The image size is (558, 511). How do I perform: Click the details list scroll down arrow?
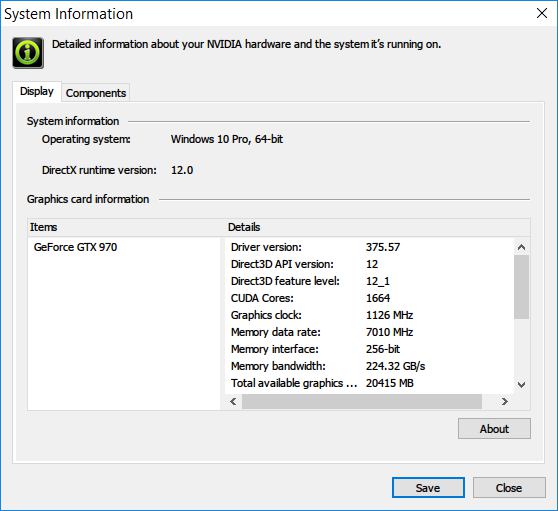[522, 384]
